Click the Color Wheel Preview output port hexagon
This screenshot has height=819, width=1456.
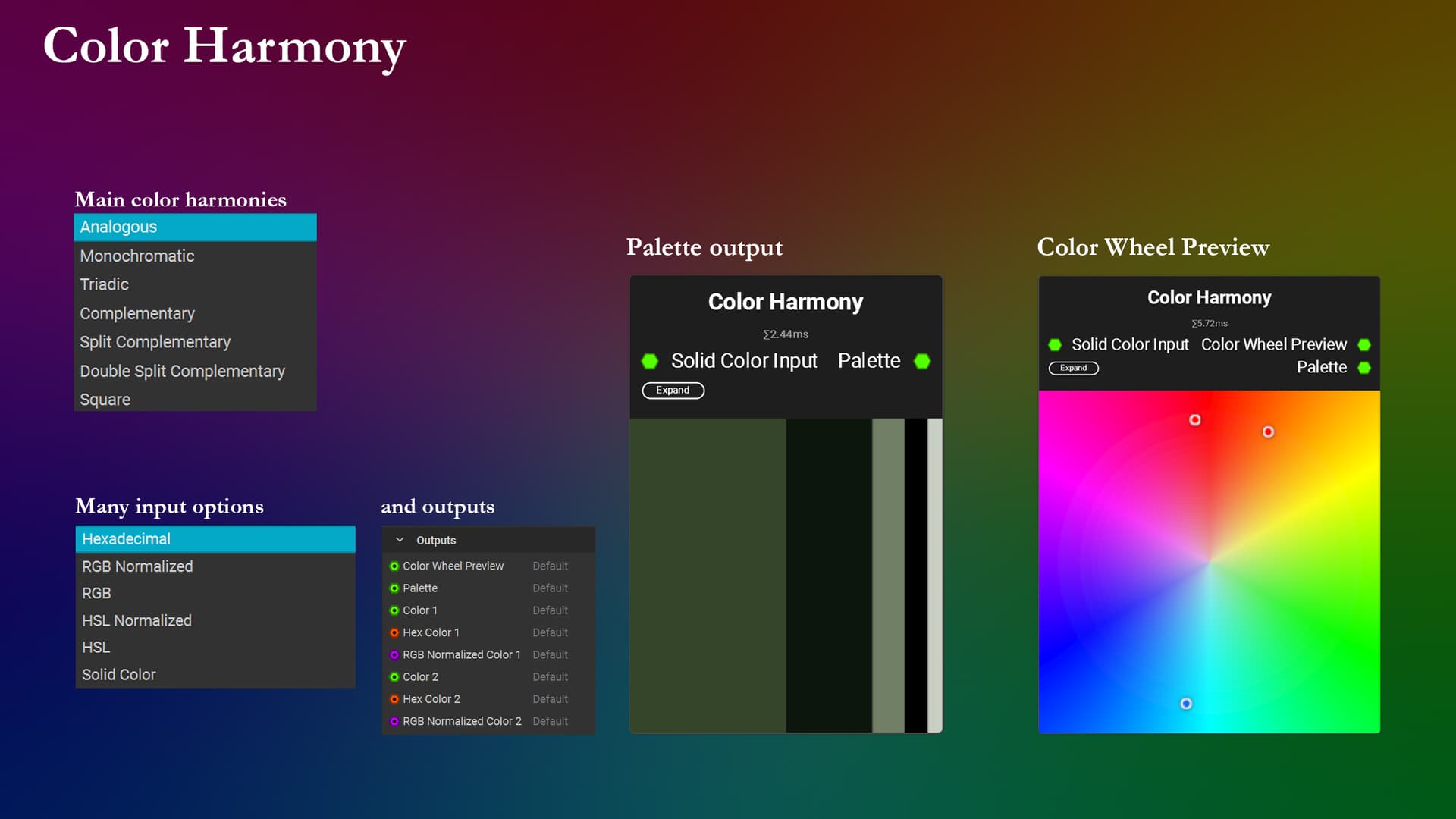click(1364, 345)
